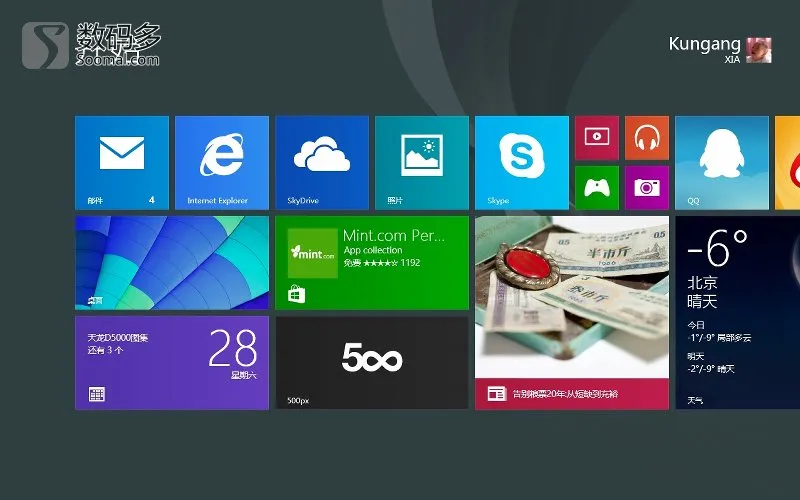Open the Music headphones tile

(646, 138)
